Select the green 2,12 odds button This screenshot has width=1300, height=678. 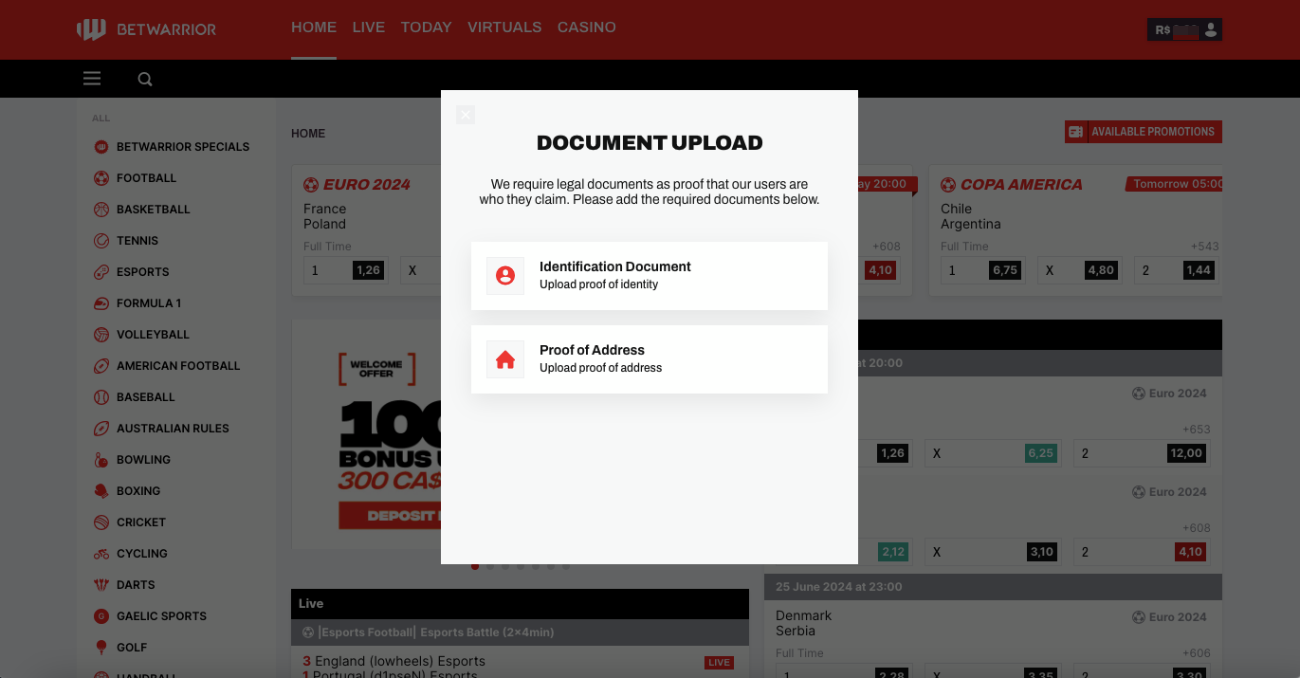[893, 552]
